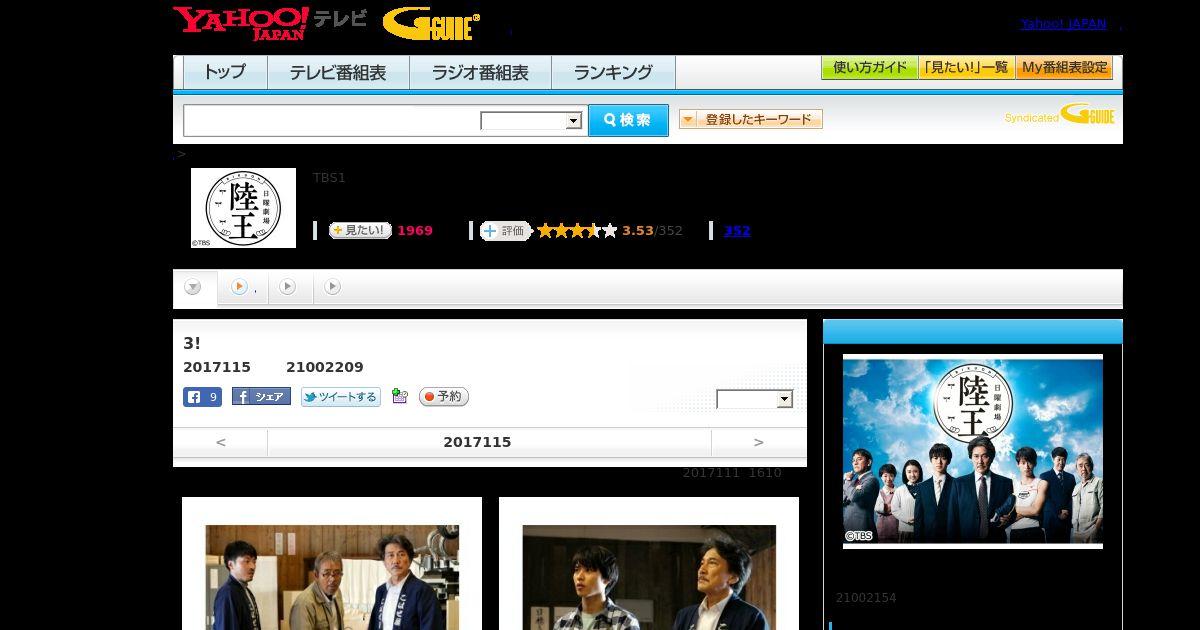The height and width of the screenshot is (630, 1200).
Task: Go to next date with > arrow
Action: [759, 442]
